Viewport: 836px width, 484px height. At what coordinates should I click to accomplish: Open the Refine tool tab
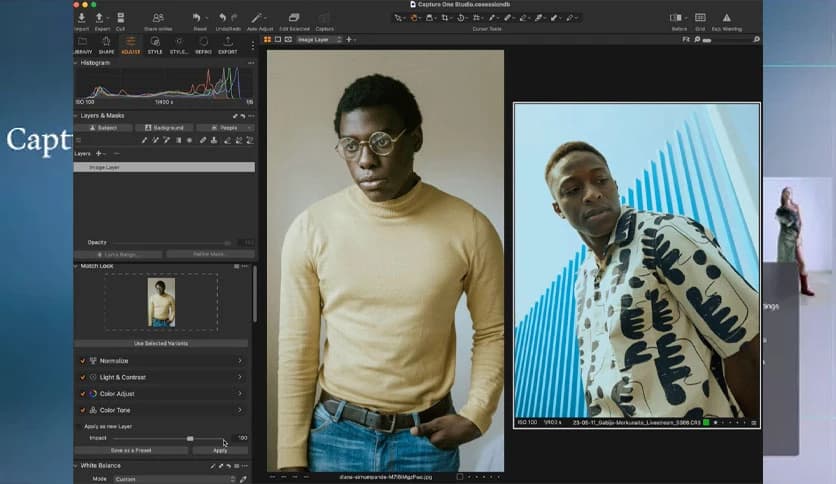click(203, 45)
